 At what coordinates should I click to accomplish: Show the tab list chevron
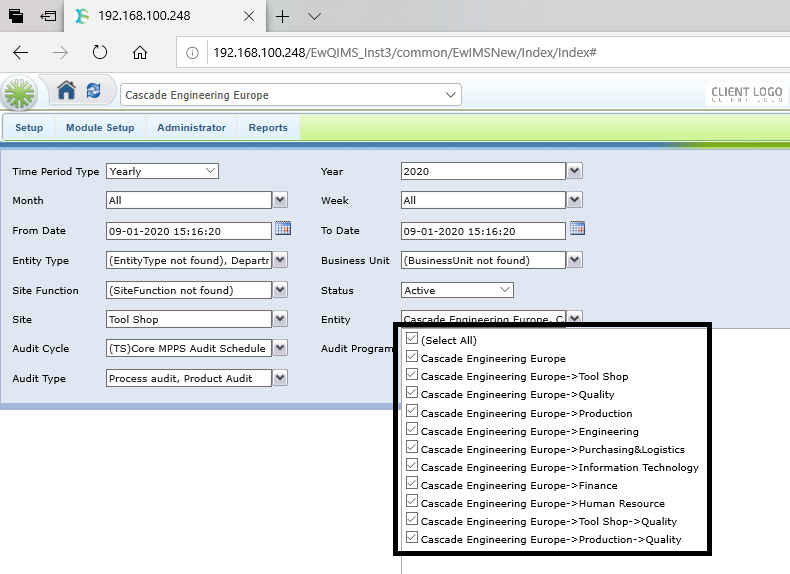(x=314, y=17)
